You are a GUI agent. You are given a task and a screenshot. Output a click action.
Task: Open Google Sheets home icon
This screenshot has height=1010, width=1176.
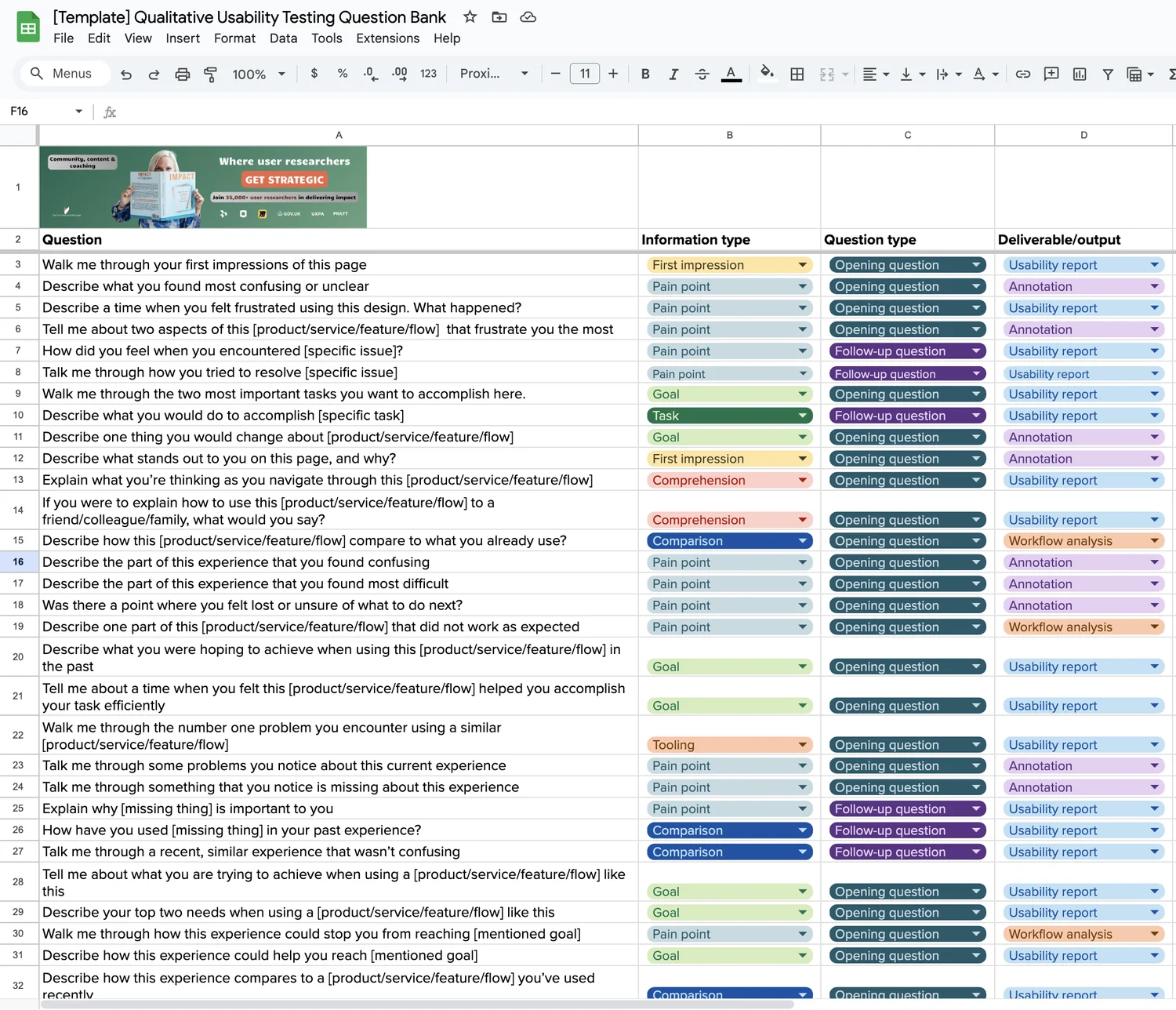pyautogui.click(x=28, y=27)
